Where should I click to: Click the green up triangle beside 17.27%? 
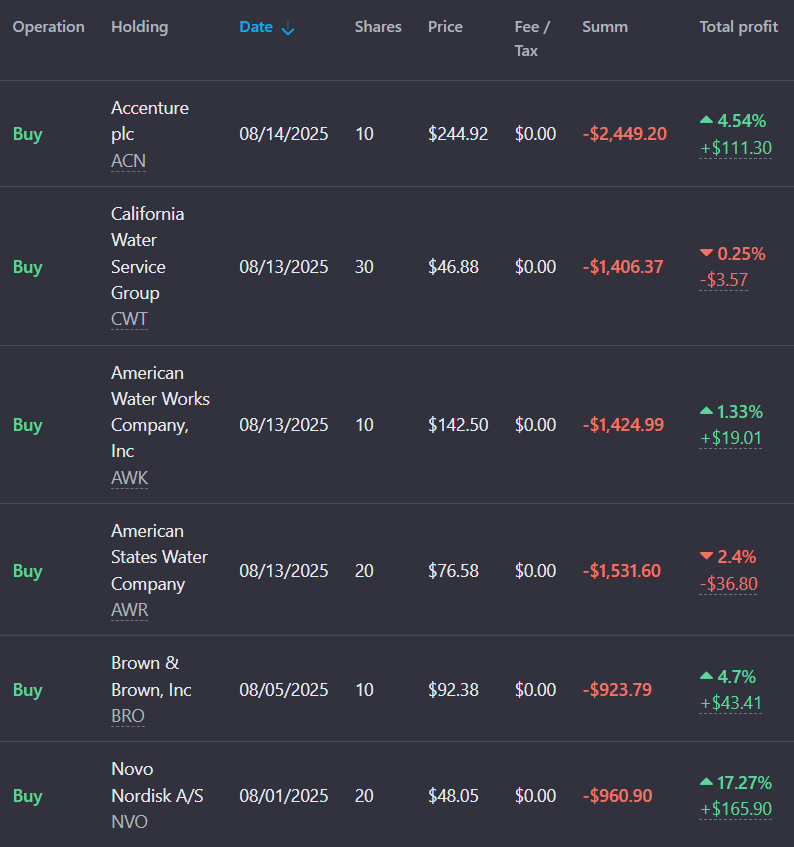pyautogui.click(x=706, y=781)
